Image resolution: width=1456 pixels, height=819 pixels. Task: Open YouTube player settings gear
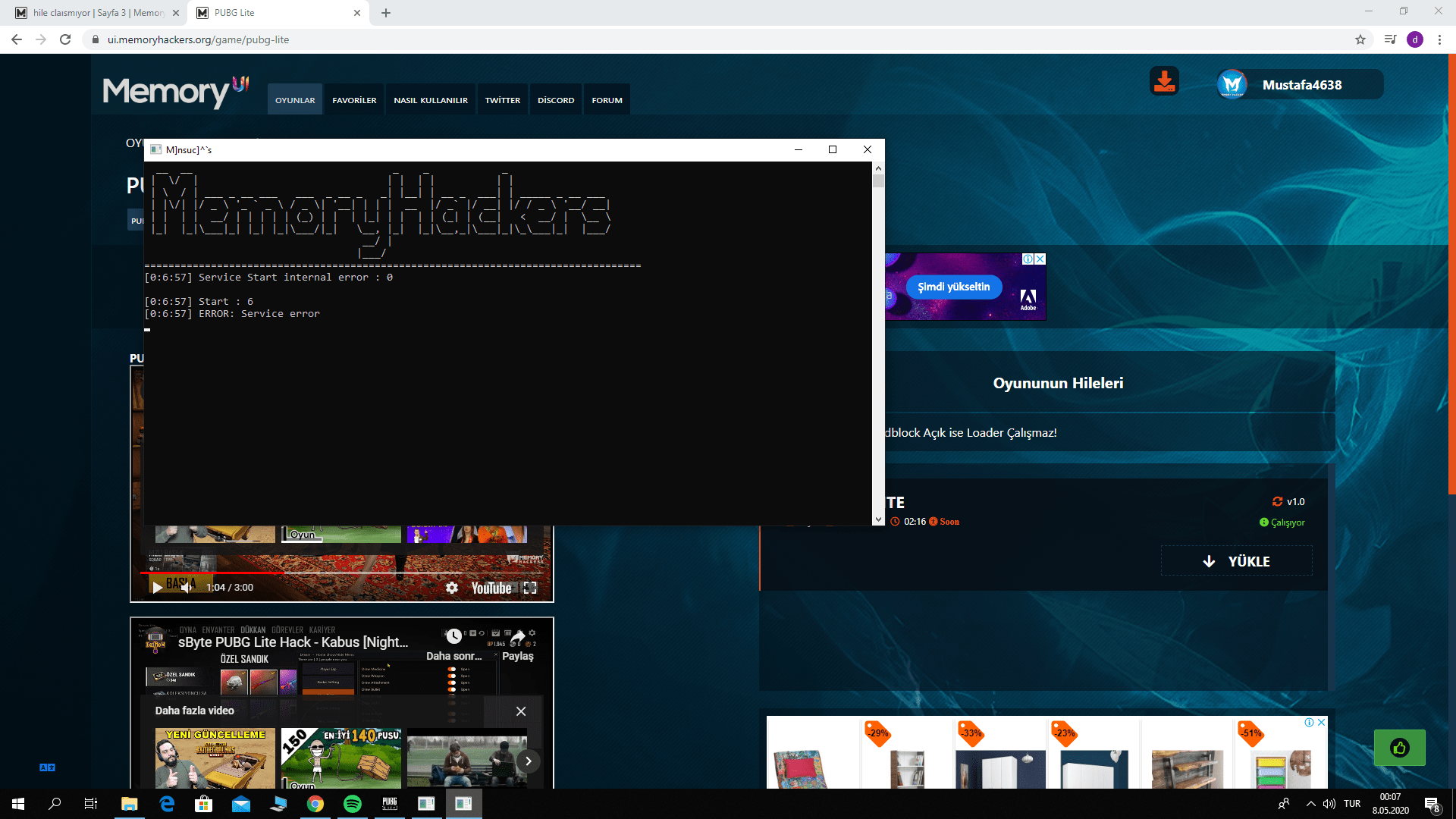(x=452, y=588)
